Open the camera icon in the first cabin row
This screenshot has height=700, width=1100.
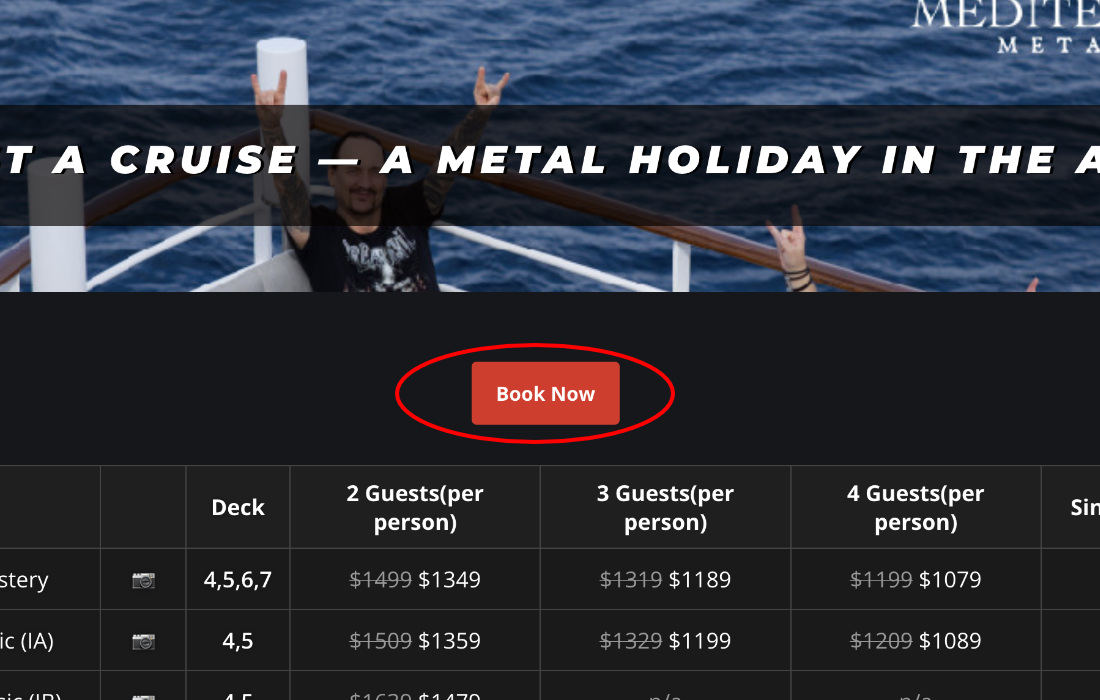point(143,580)
